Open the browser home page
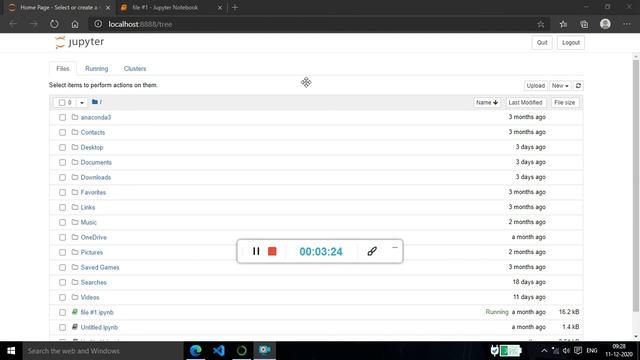Image resolution: width=640 pixels, height=360 pixels. [75, 24]
